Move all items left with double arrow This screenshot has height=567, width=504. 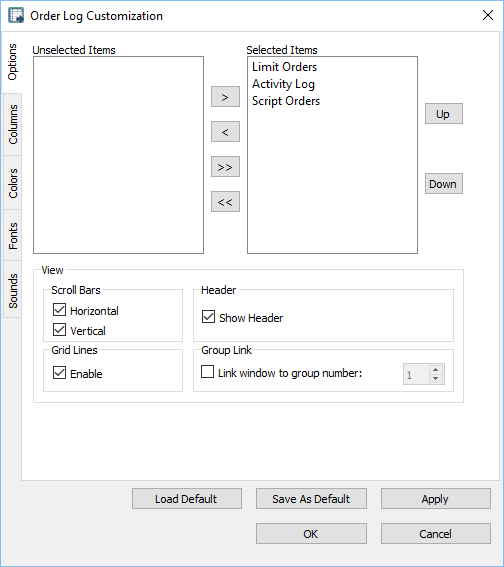click(x=225, y=202)
